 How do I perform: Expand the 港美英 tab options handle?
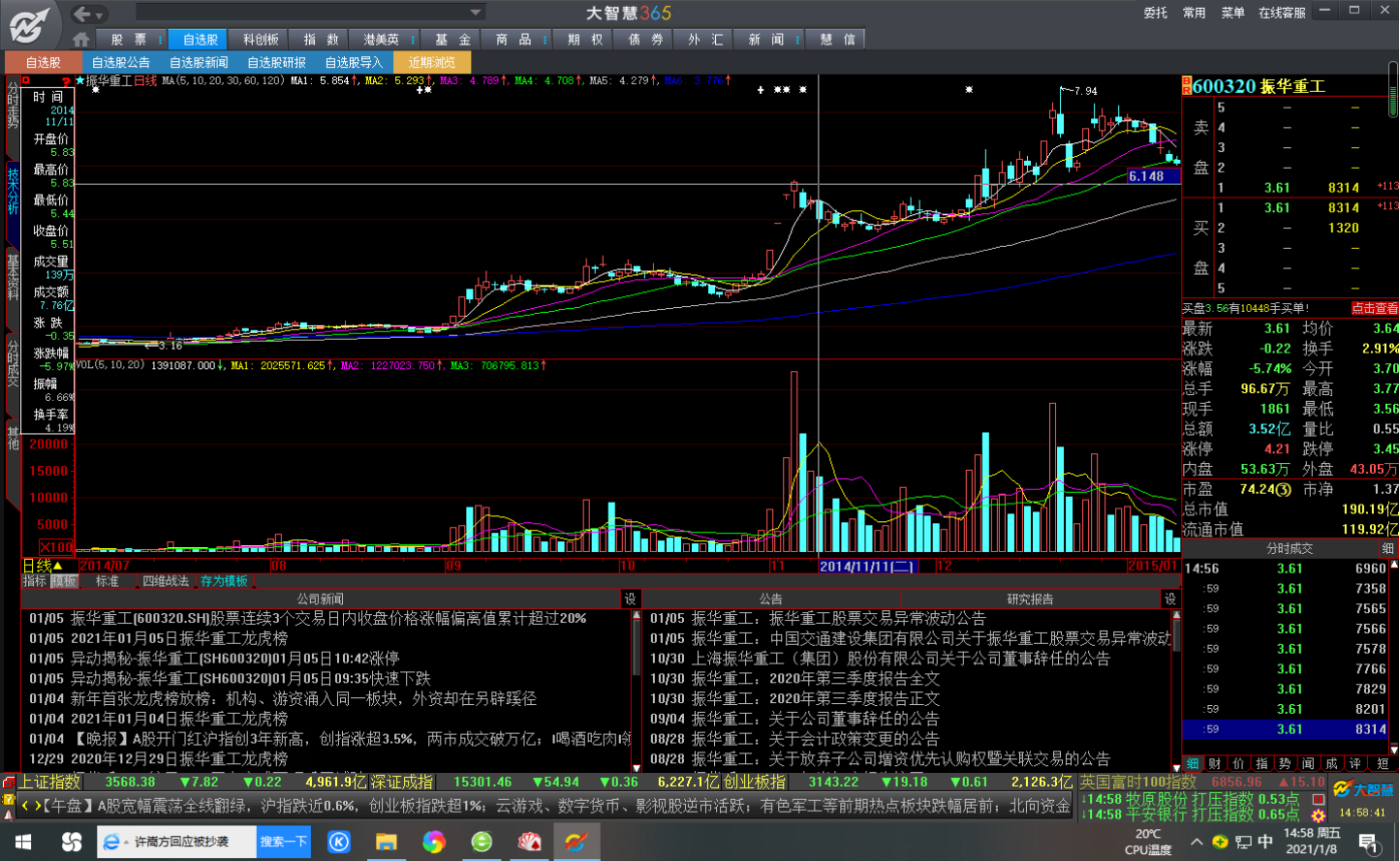point(414,40)
